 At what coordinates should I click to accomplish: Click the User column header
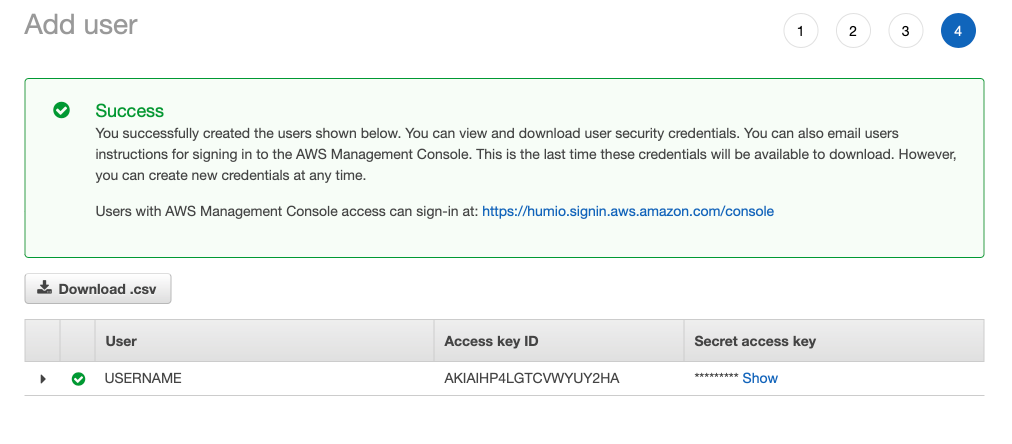121,341
